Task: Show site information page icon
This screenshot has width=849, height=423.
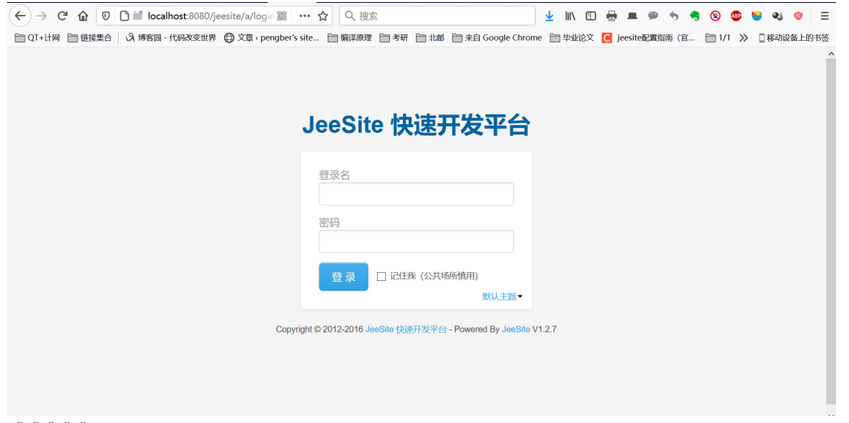Action: 125,16
